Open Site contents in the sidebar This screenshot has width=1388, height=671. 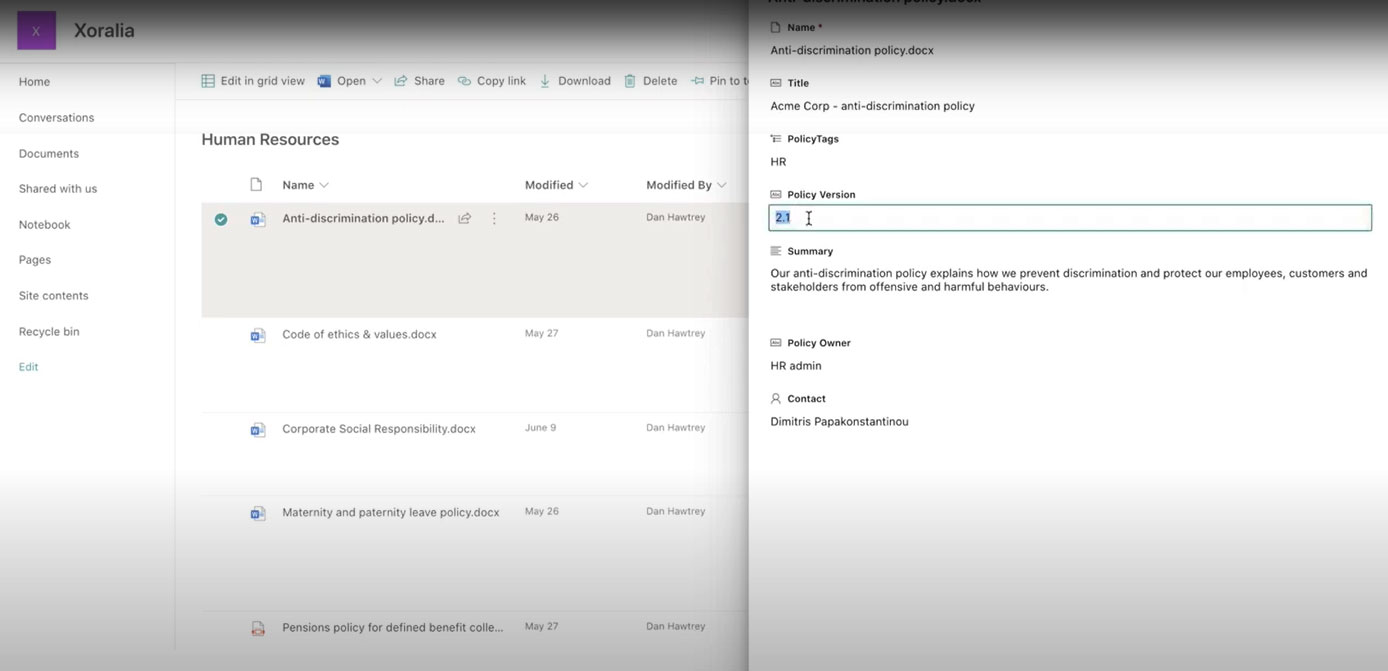(54, 296)
